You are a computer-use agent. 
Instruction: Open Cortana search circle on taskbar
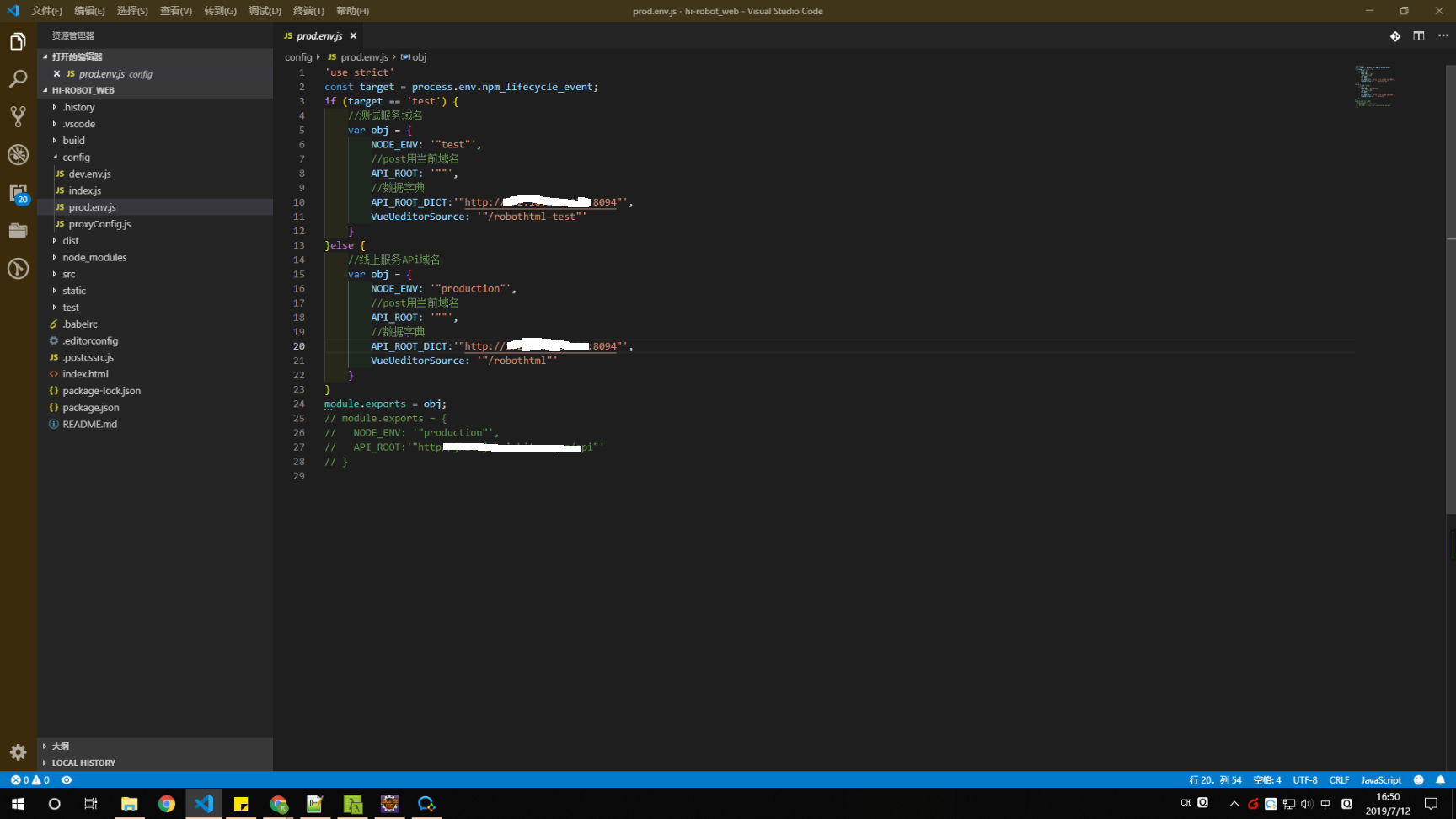[x=54, y=804]
